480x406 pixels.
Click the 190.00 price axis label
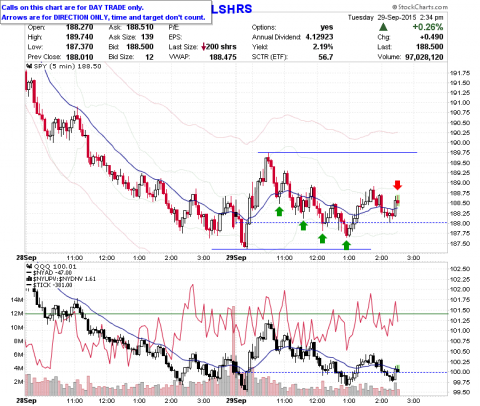coord(460,143)
